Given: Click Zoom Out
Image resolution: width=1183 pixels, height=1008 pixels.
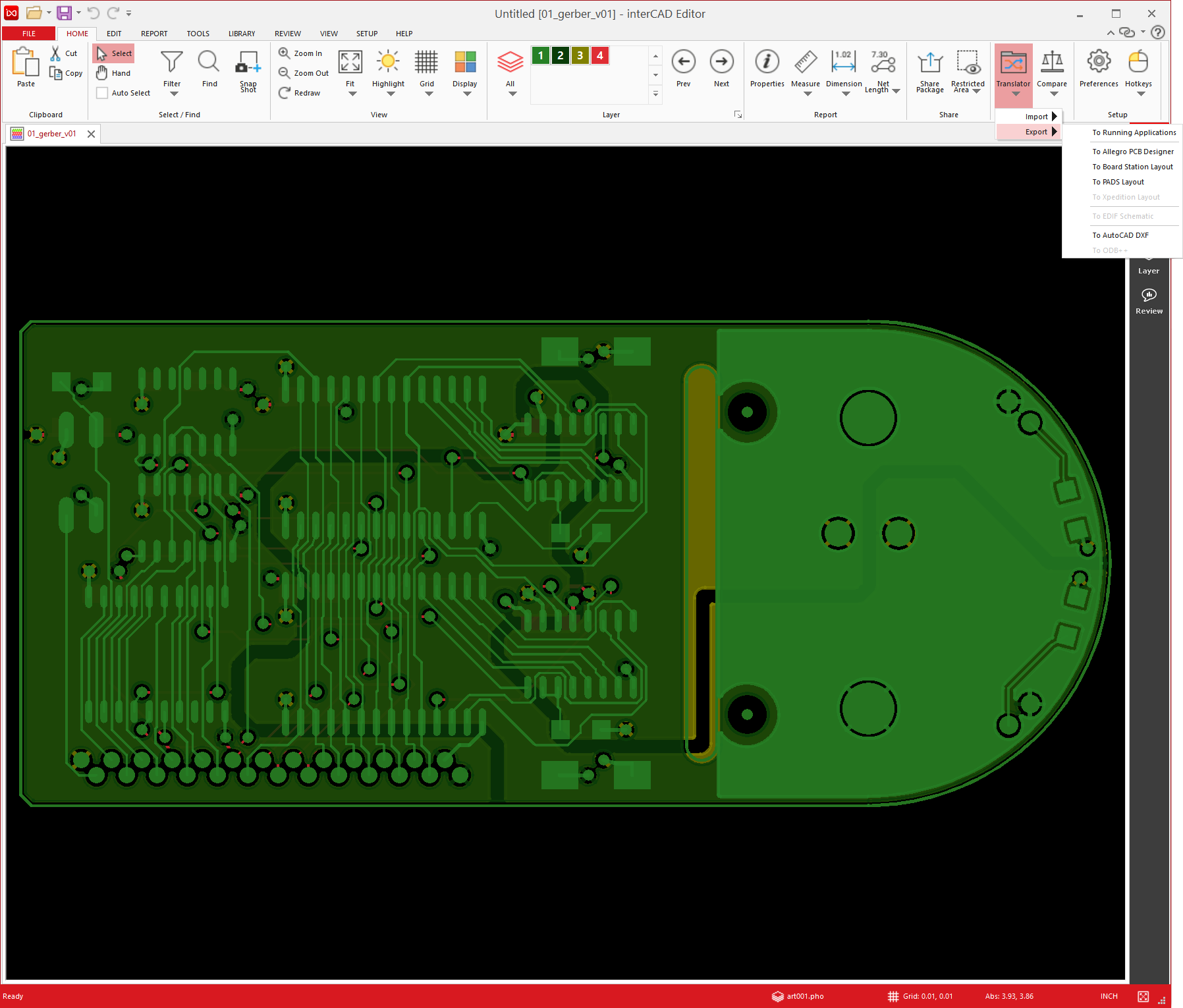Looking at the screenshot, I should 303,73.
